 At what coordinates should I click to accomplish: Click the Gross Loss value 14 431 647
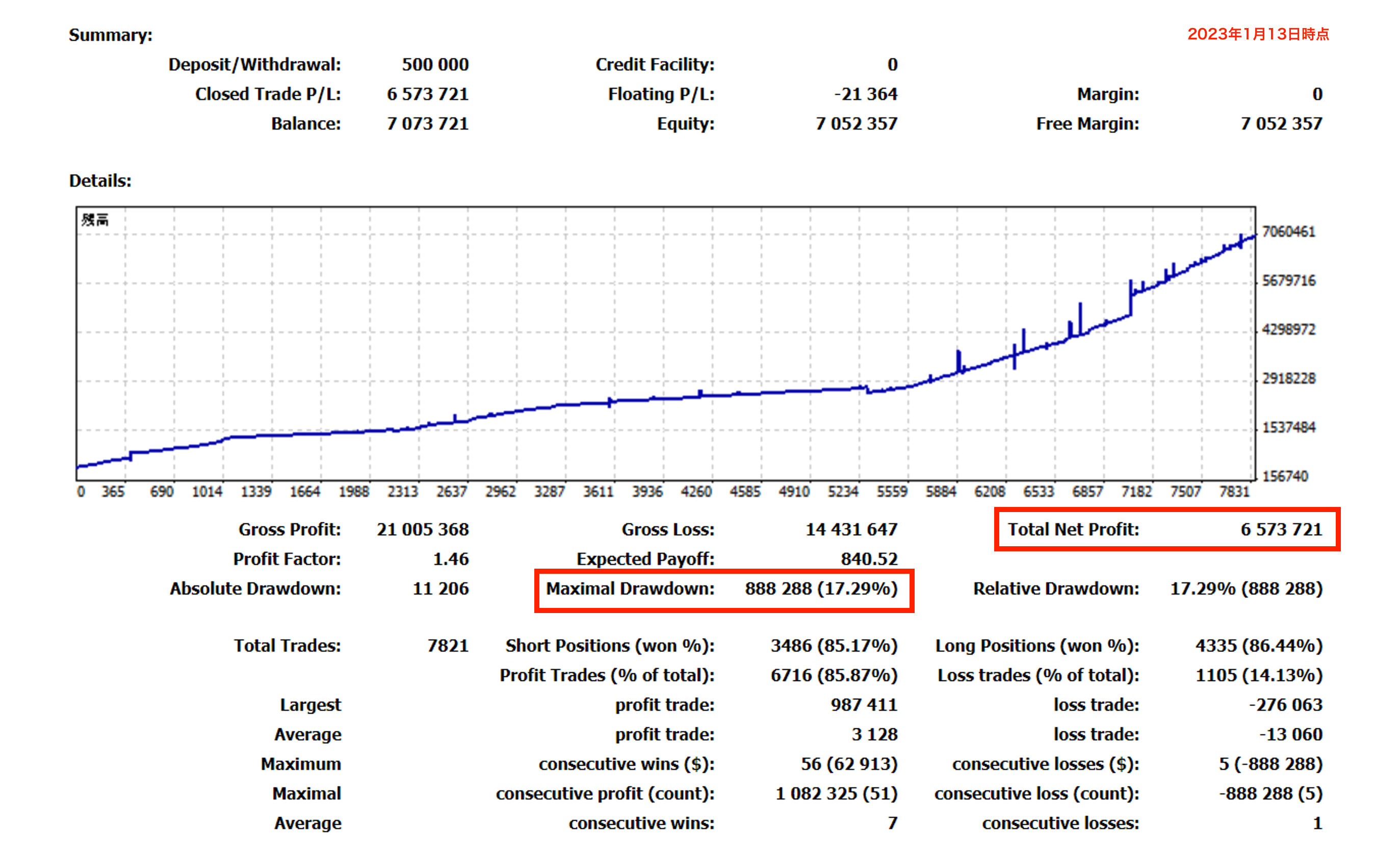851,529
